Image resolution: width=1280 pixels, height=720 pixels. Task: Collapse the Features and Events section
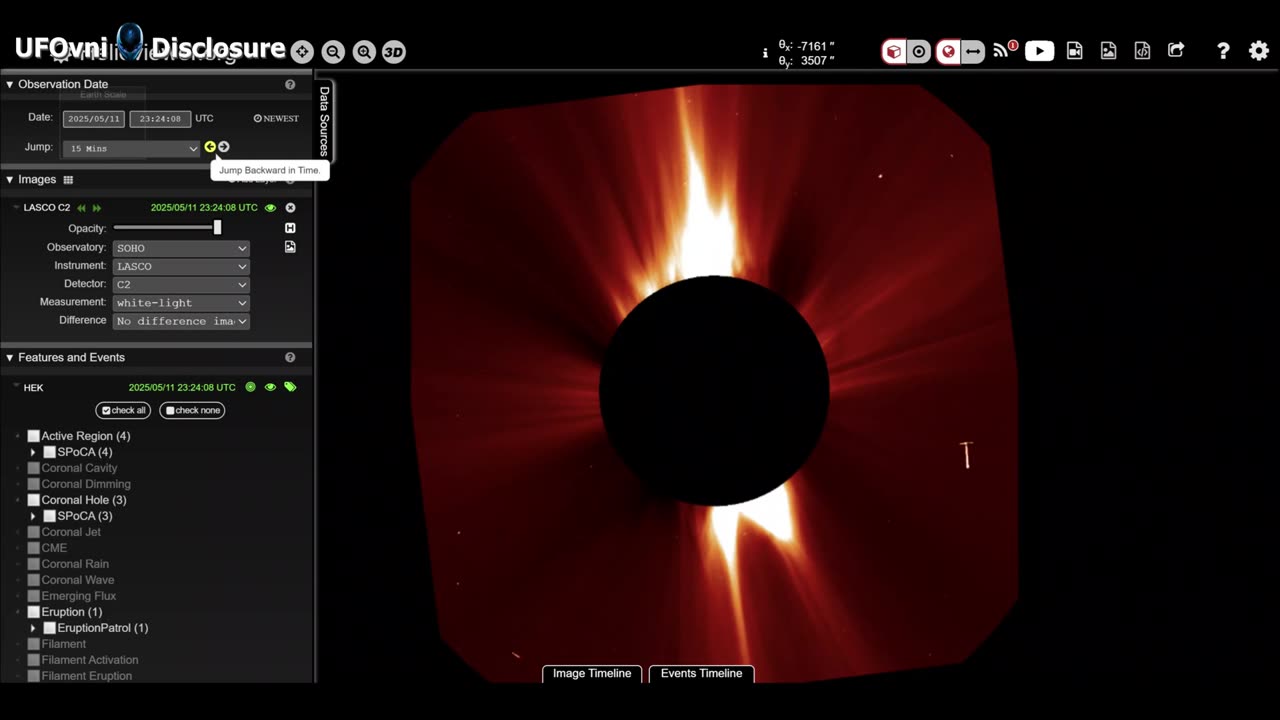click(10, 357)
